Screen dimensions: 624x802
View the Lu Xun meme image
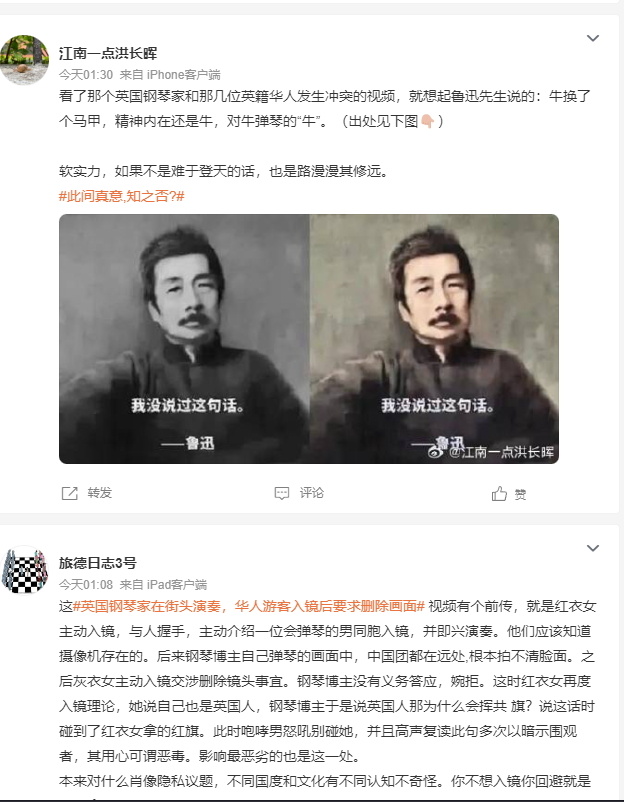[x=309, y=339]
